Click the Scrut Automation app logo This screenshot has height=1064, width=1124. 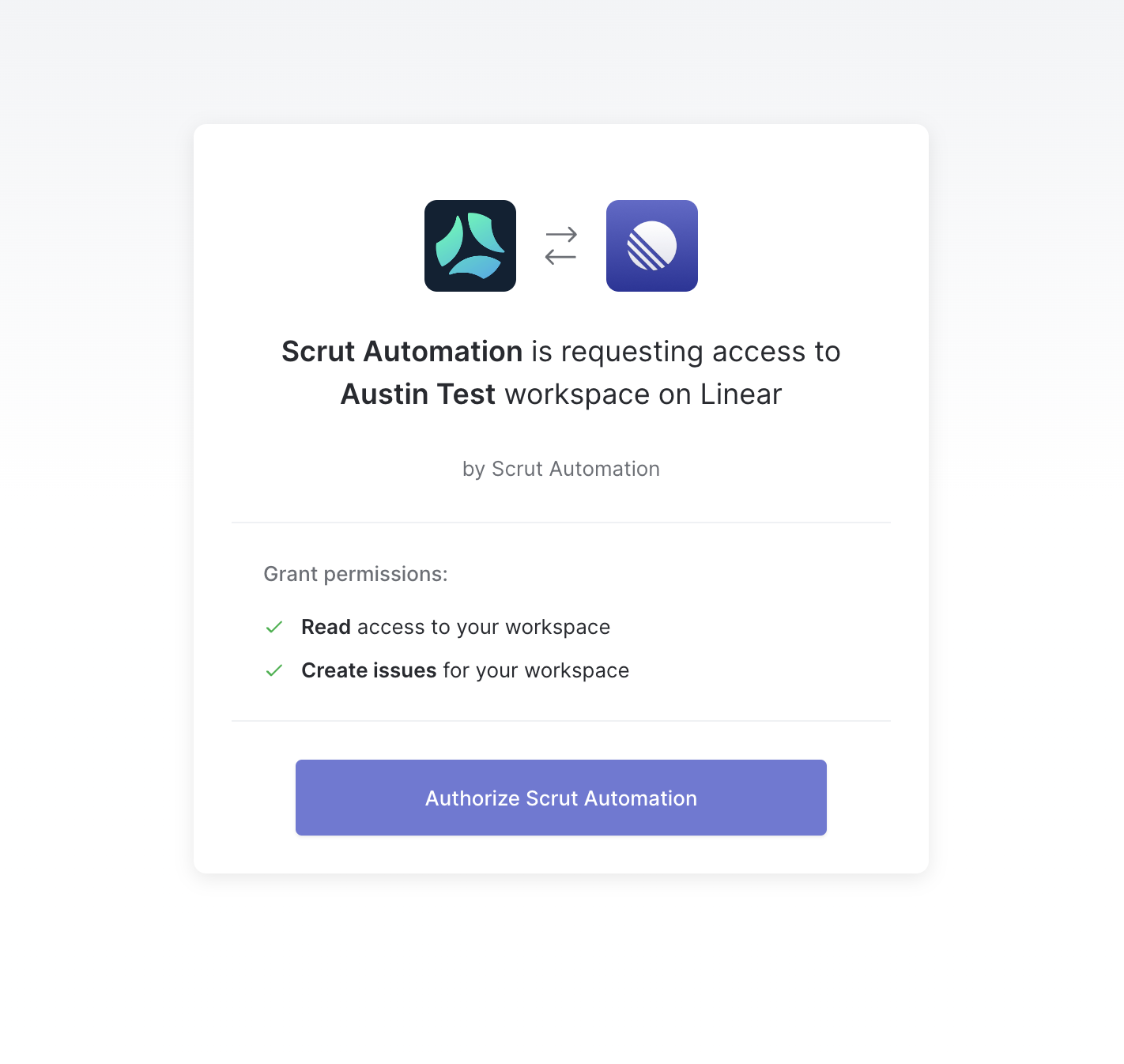[470, 246]
